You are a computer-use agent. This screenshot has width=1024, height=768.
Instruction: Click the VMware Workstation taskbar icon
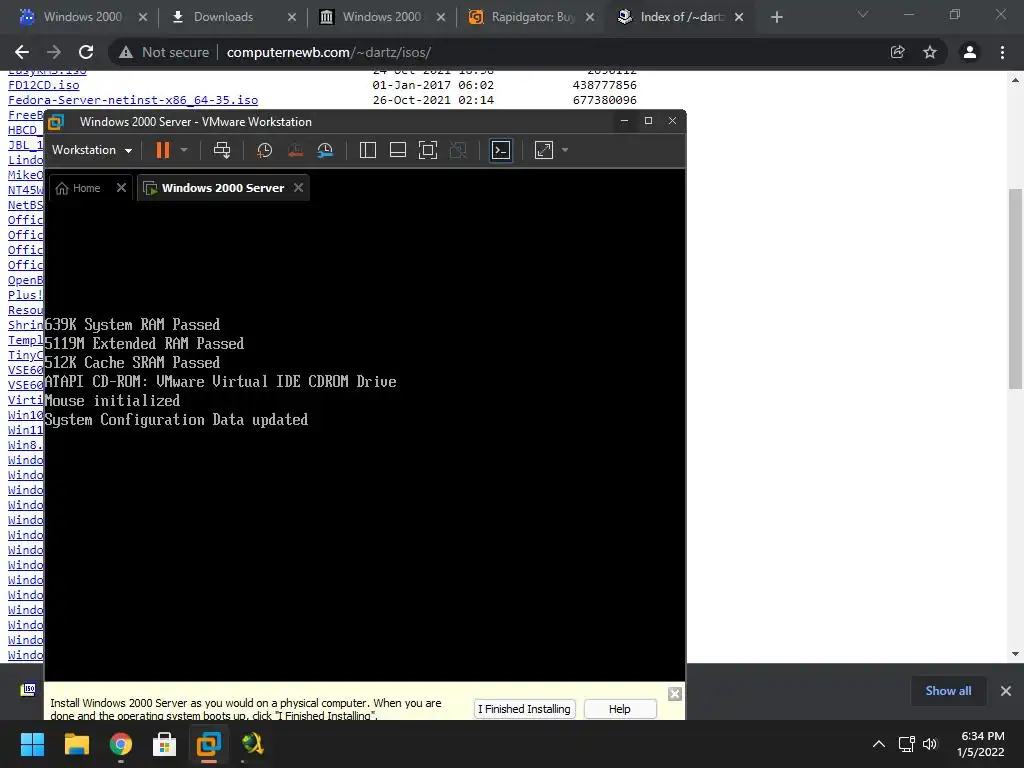pos(209,744)
